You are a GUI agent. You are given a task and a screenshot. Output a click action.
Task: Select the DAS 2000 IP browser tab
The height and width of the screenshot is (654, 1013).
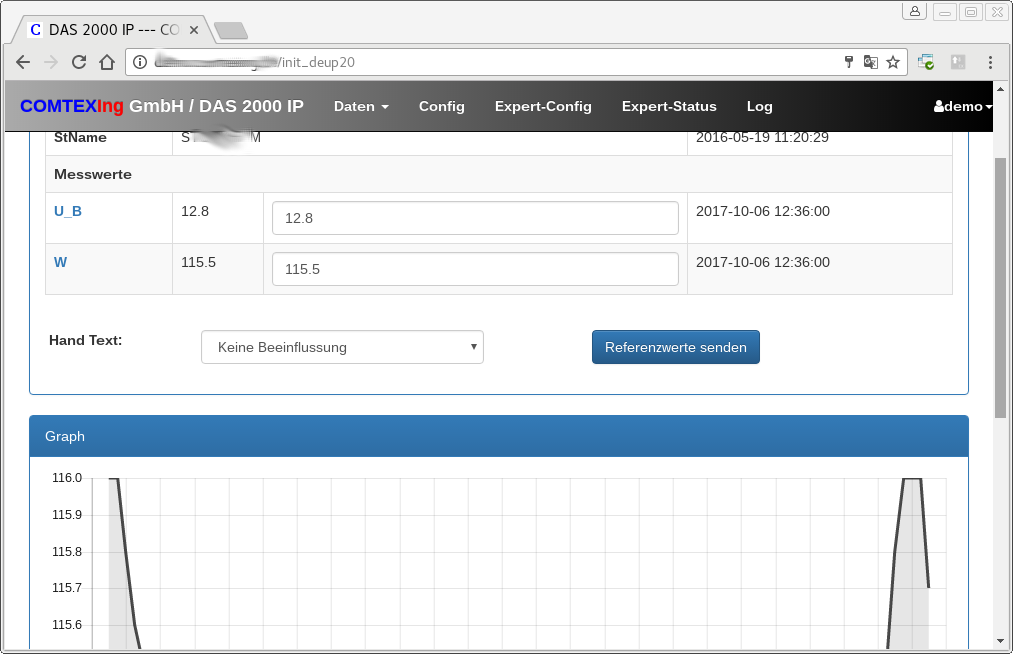108,29
